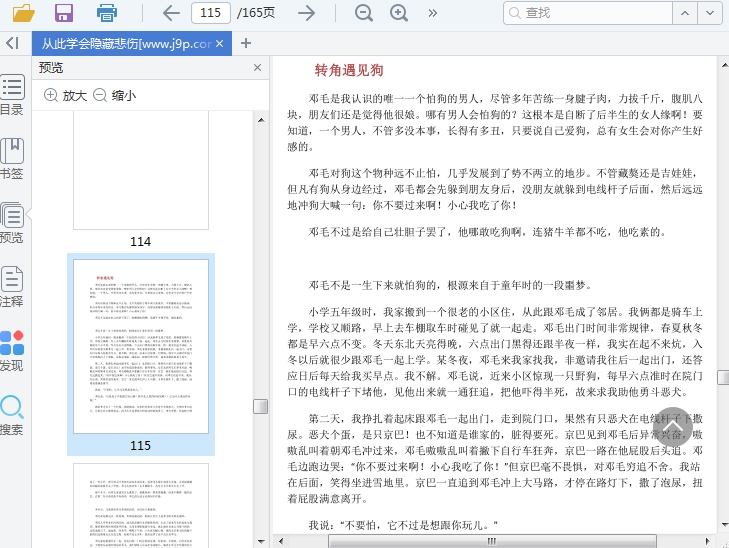This screenshot has width=729, height=548.
Task: Open the 目录 table of contents panel
Action: coord(12,95)
